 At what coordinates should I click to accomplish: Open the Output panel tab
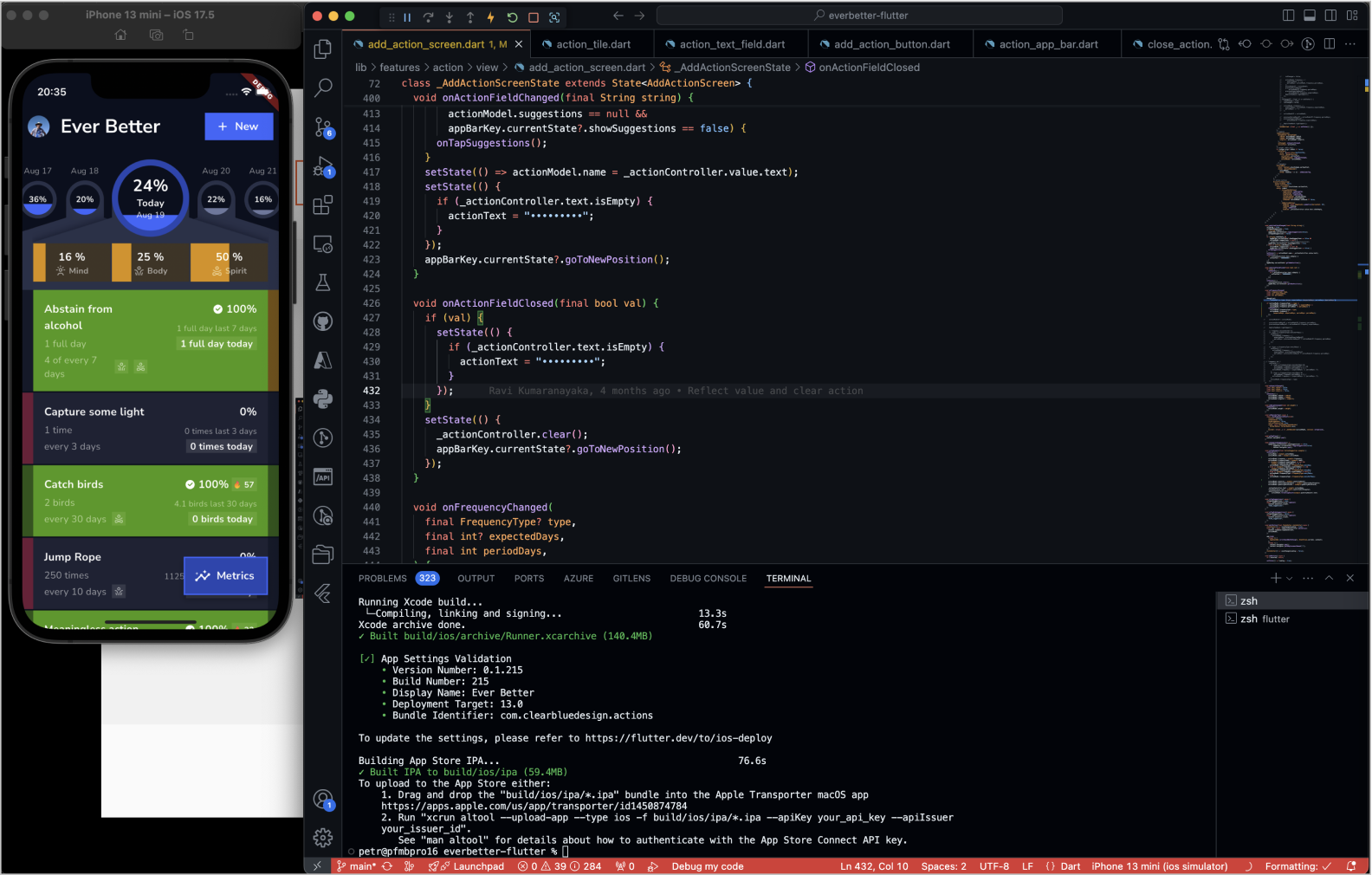476,579
